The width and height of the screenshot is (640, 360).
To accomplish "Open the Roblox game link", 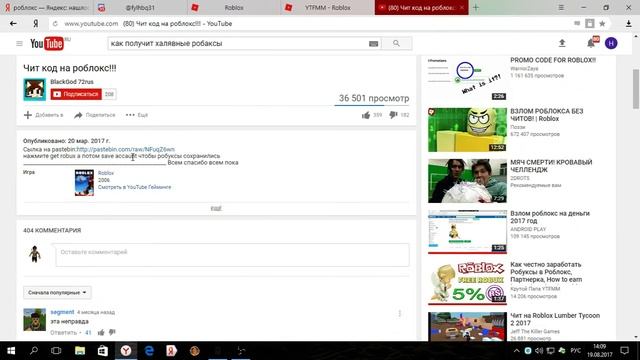I will click(106, 173).
